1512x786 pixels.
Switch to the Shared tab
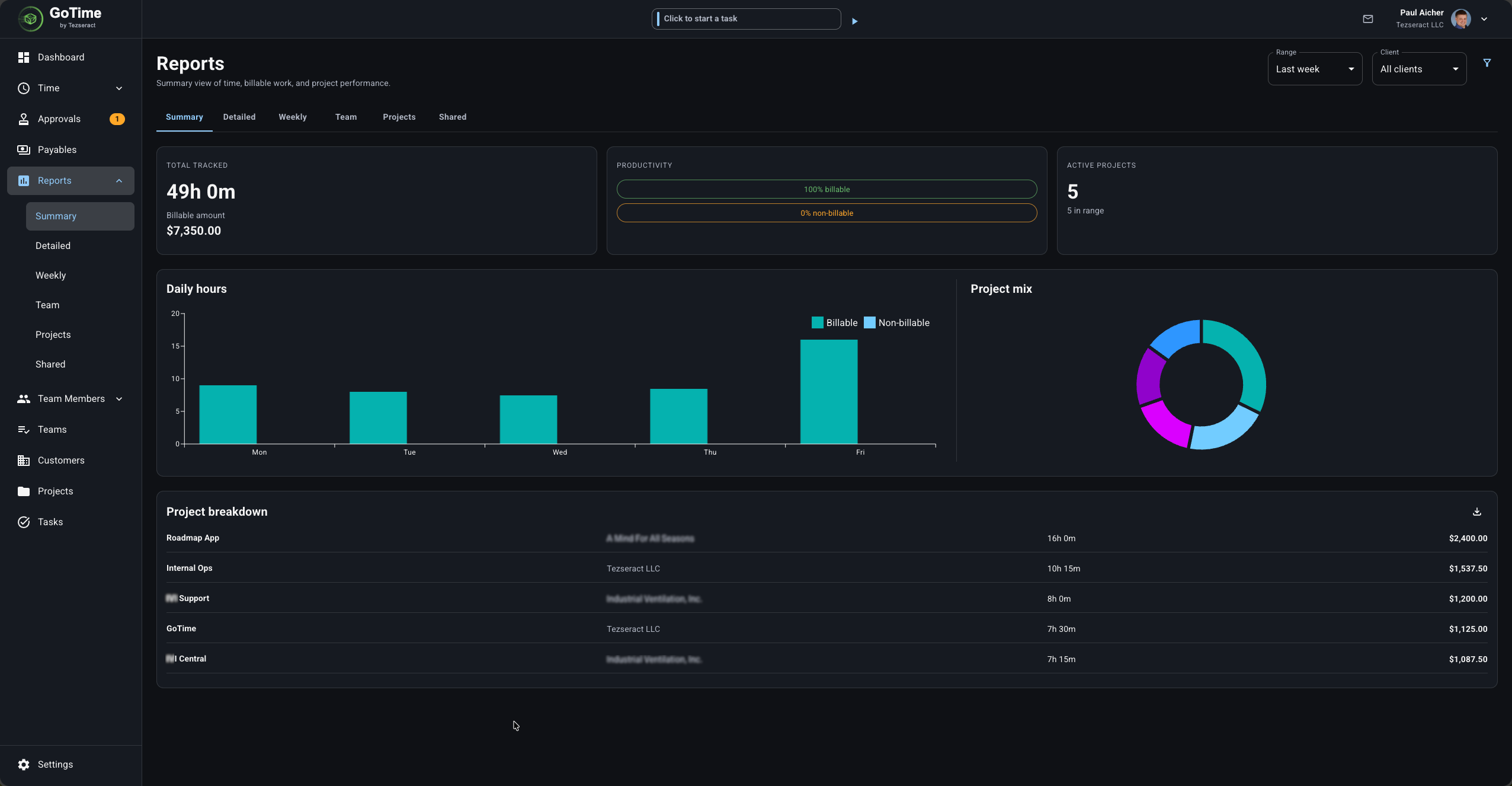pyautogui.click(x=453, y=117)
